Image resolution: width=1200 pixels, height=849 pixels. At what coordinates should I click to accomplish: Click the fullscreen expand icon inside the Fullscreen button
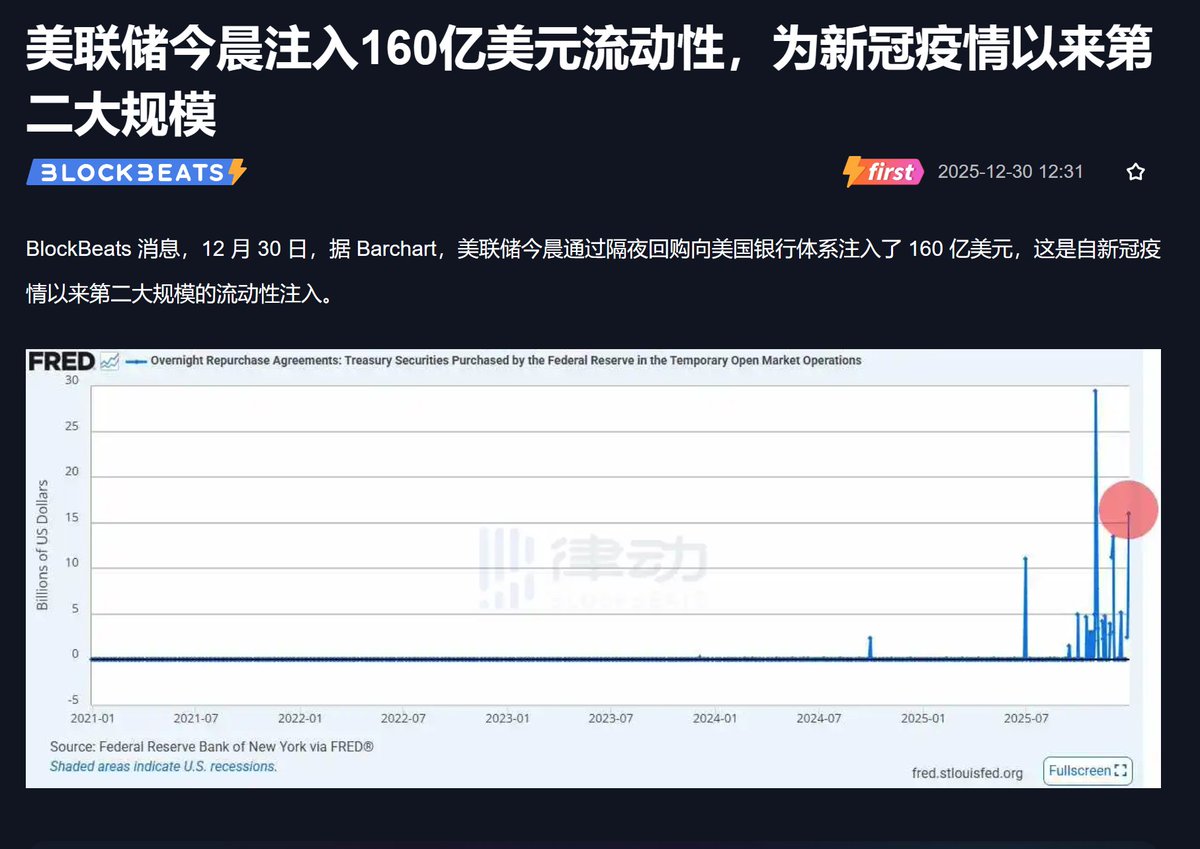1120,771
